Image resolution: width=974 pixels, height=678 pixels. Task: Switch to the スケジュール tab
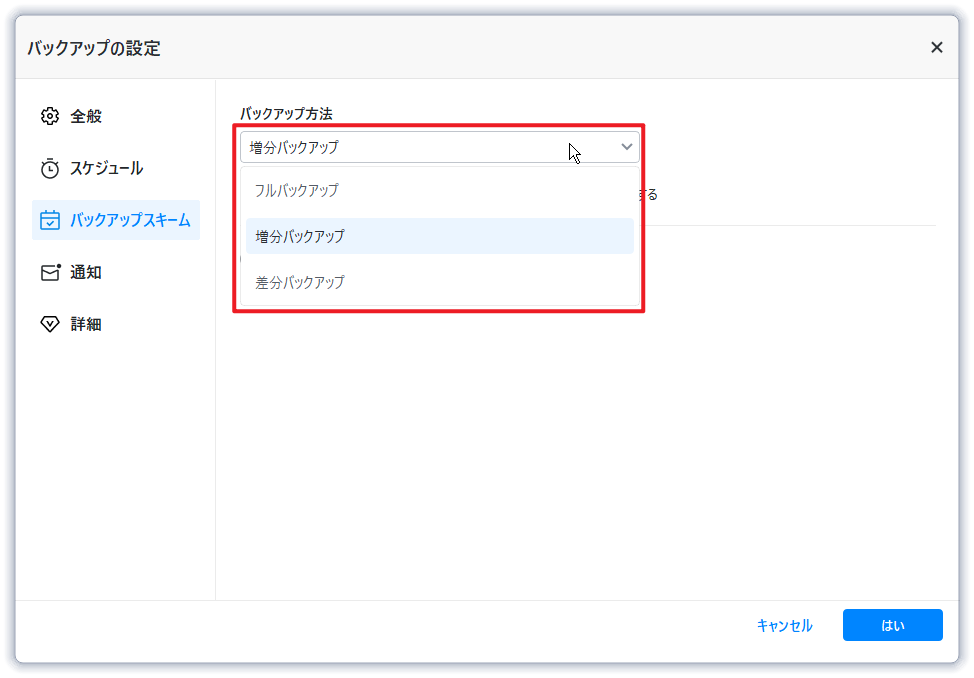[x=106, y=168]
